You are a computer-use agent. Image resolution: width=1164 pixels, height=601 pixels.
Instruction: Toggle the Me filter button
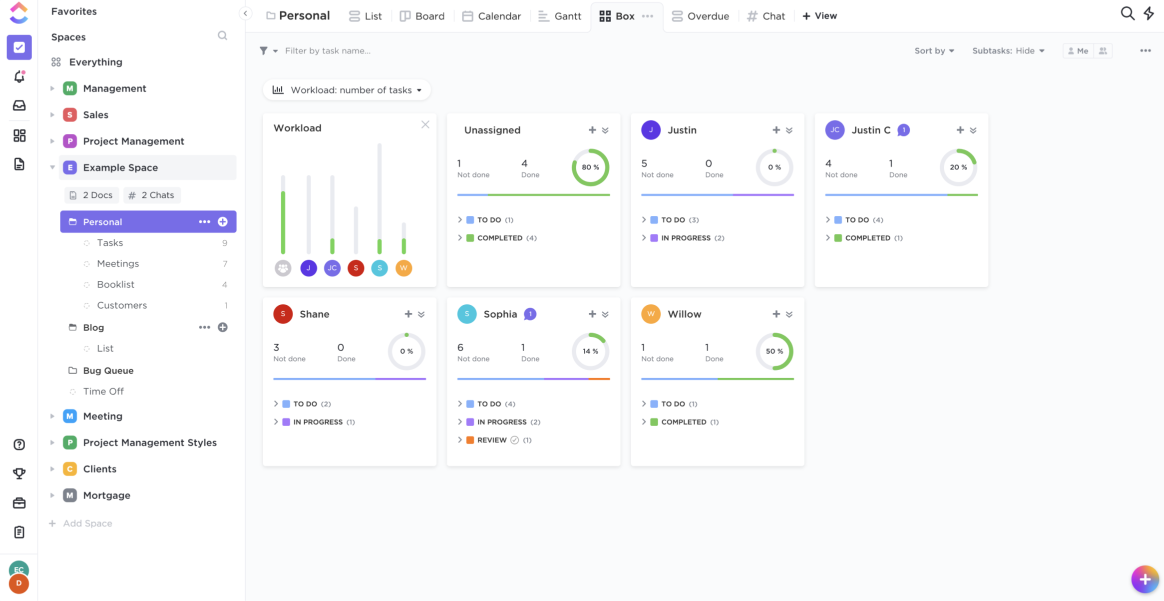coord(1077,51)
